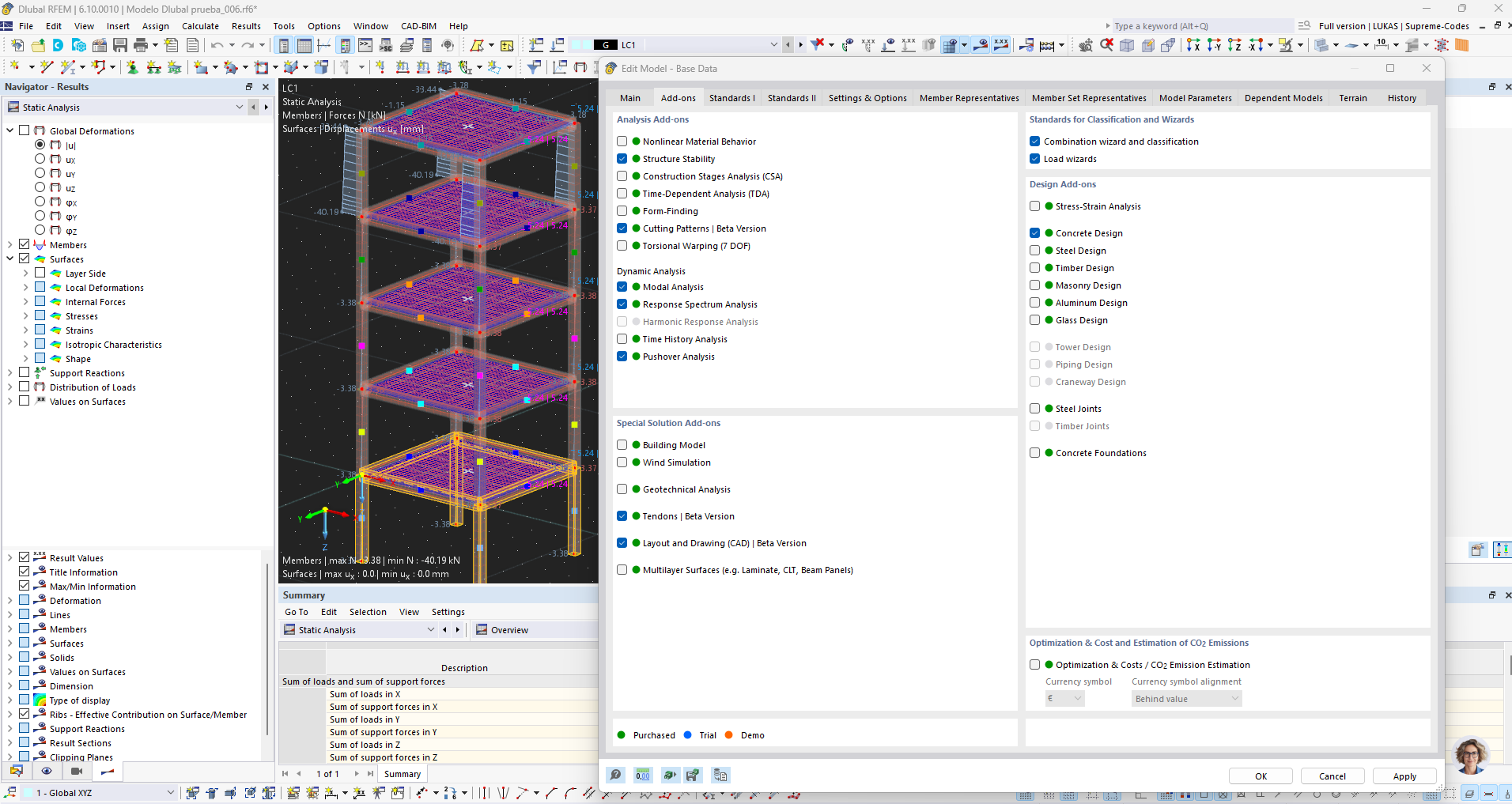Select the ux radio button under Global Deformations

tap(40, 159)
